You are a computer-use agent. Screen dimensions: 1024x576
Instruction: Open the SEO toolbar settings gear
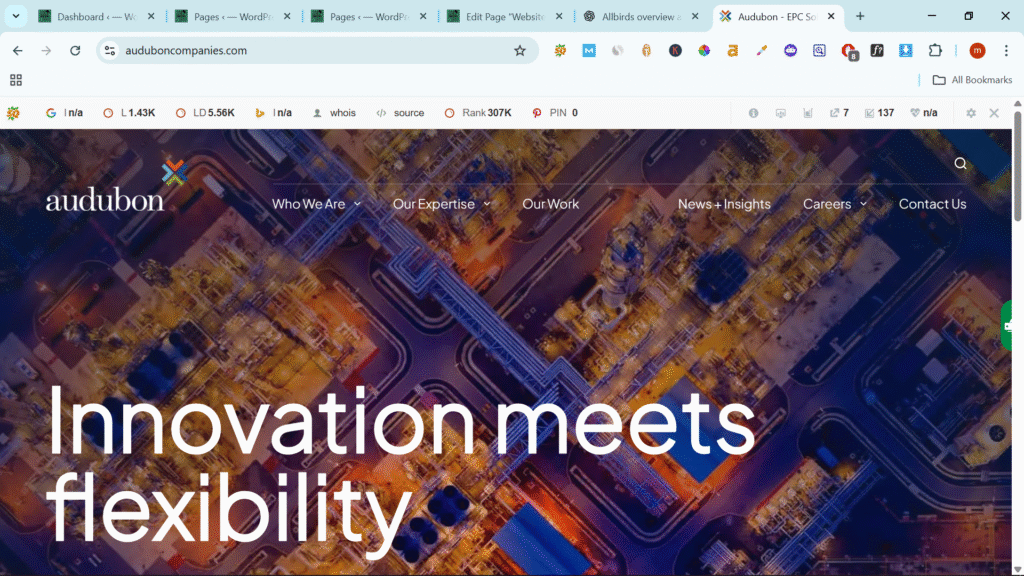coord(970,113)
